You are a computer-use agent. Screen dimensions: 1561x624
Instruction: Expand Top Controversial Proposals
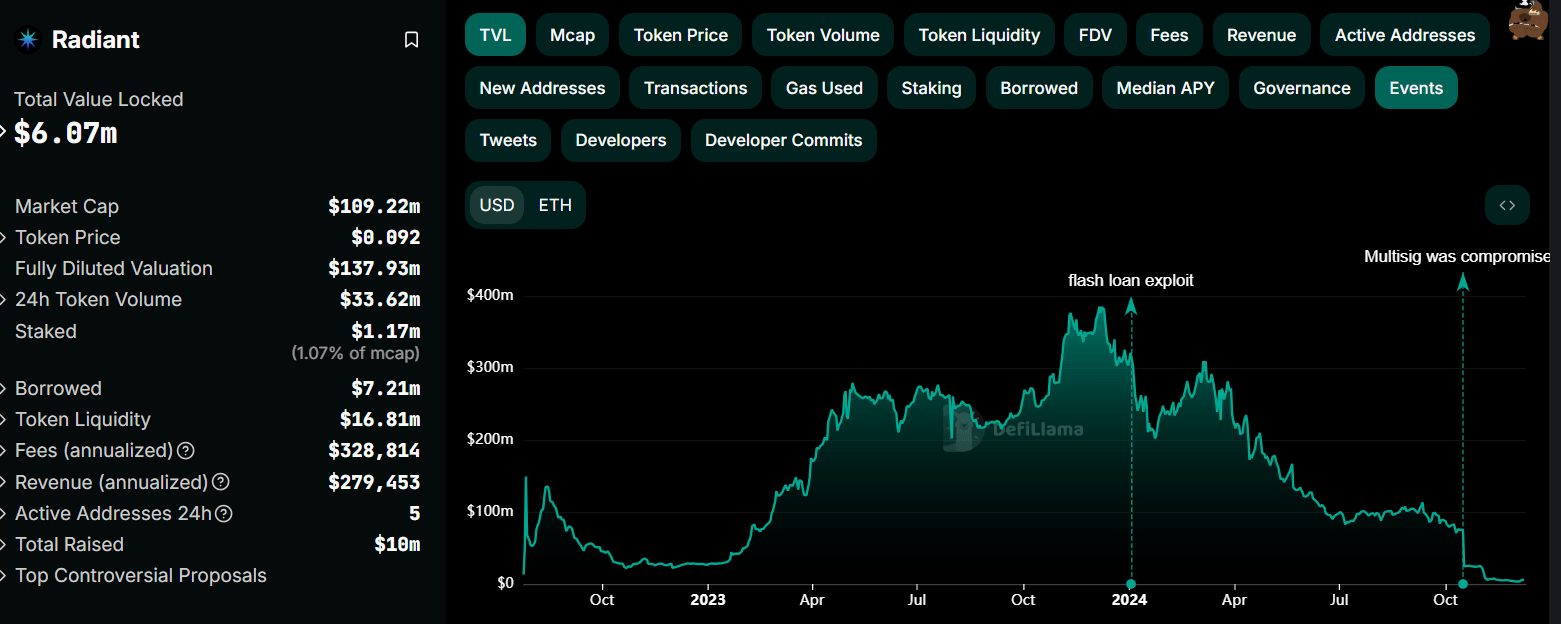tap(4, 576)
